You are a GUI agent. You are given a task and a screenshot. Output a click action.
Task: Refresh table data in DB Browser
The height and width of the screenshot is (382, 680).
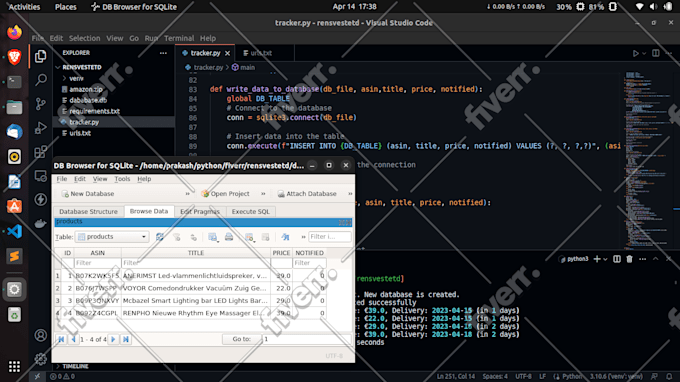point(160,237)
